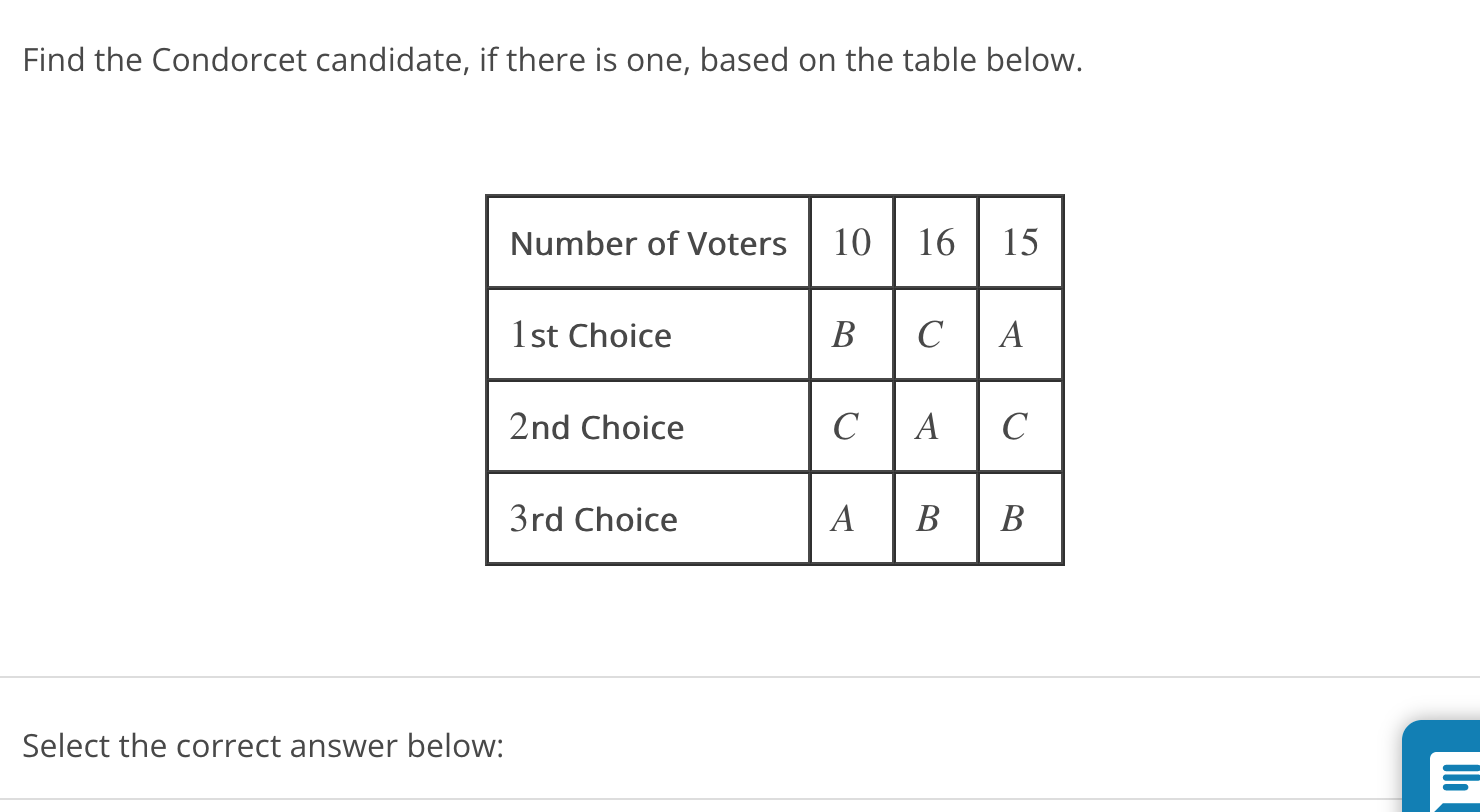Select the cell showing 16 voters

click(x=935, y=242)
